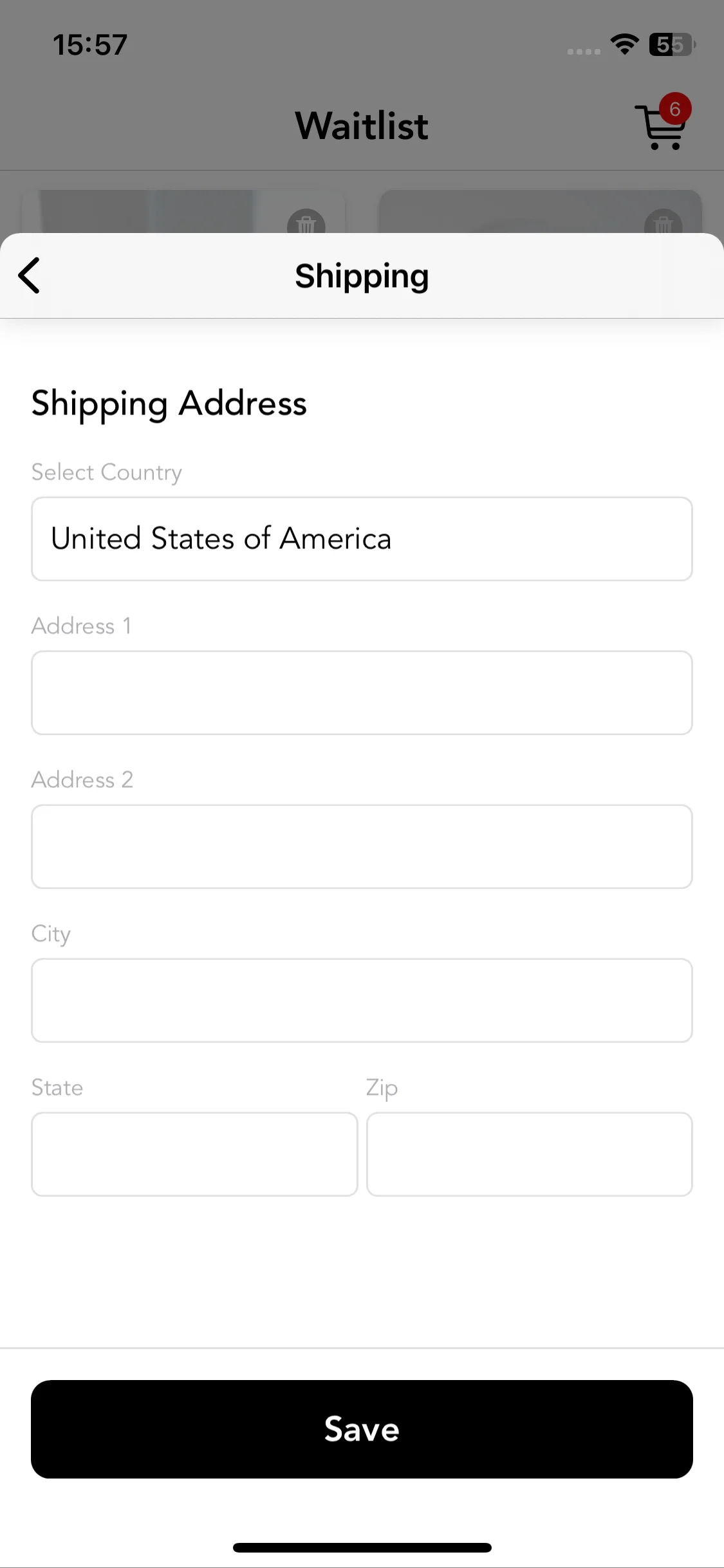The height and width of the screenshot is (1568, 724).
Task: Focus the Address 2 input field
Action: (362, 846)
